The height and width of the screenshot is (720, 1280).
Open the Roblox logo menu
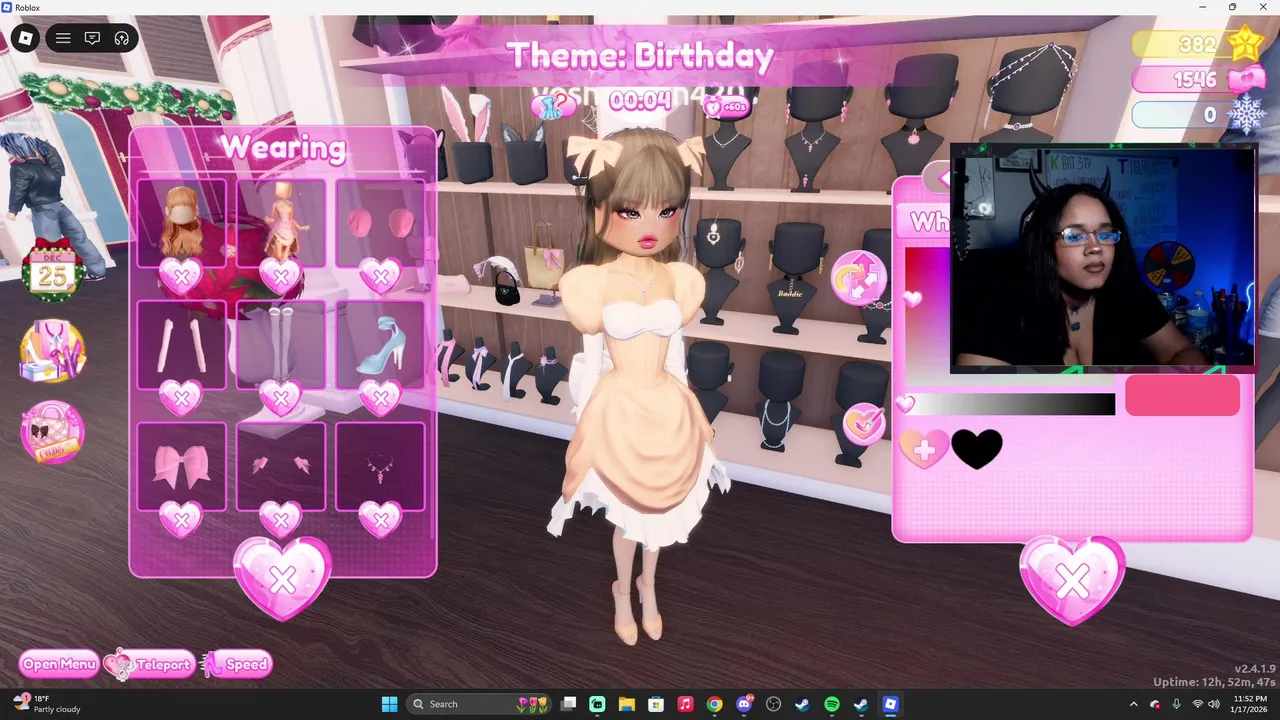(25, 38)
